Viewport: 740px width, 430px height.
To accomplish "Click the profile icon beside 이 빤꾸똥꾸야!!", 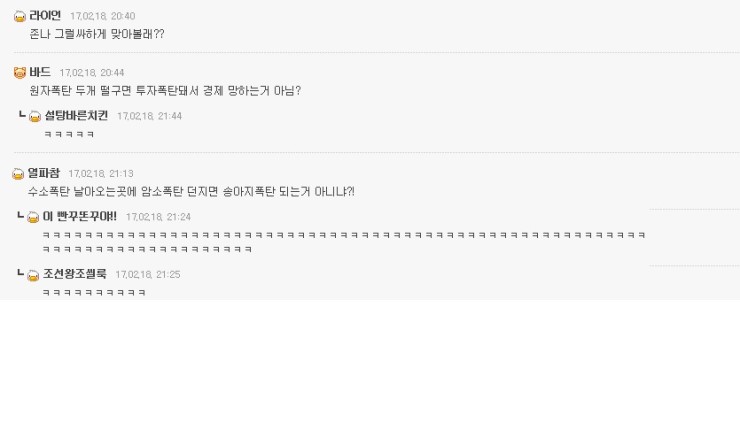I will (x=34, y=217).
